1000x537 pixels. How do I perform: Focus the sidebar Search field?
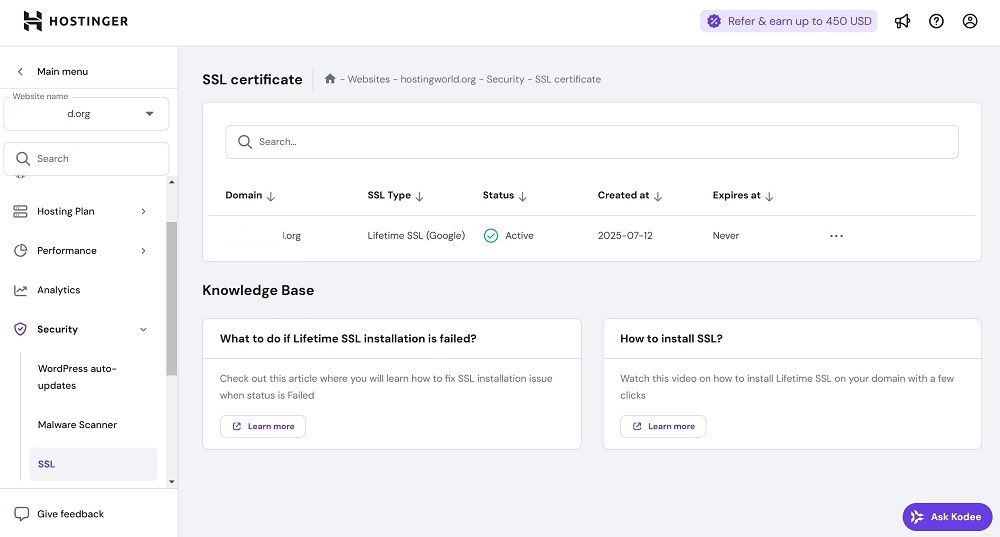[x=86, y=159]
